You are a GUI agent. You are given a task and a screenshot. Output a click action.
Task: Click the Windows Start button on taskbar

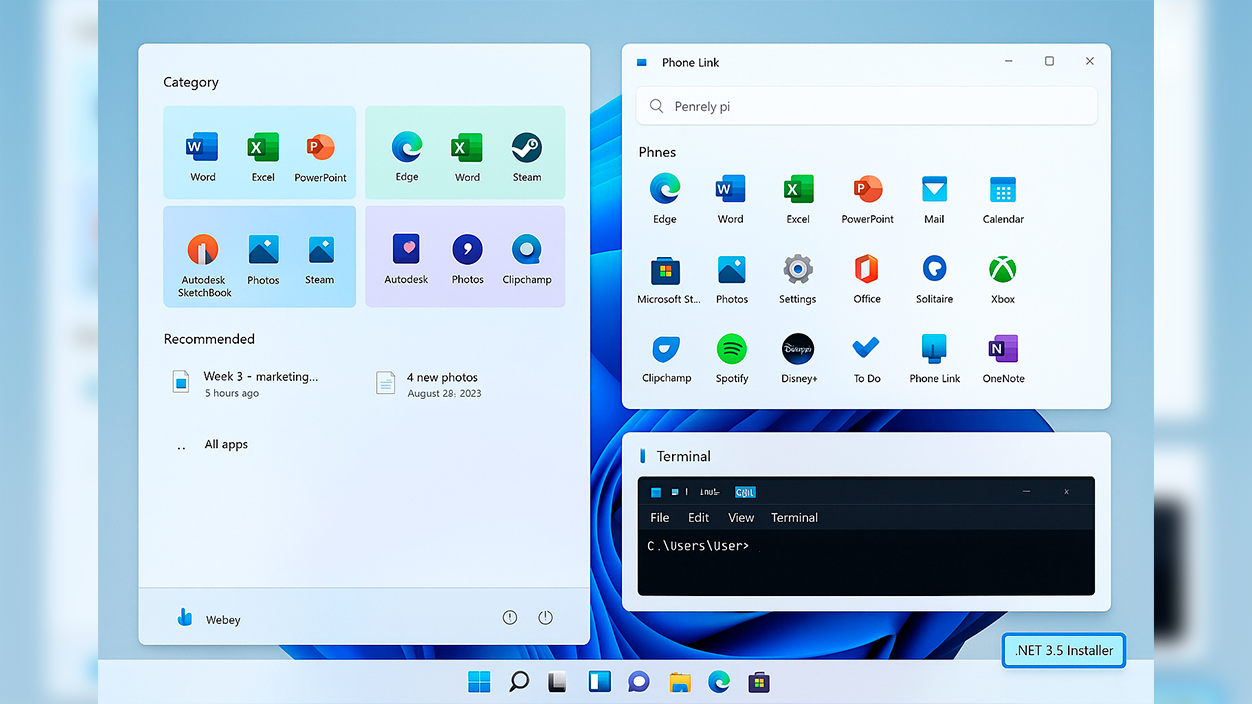[479, 682]
